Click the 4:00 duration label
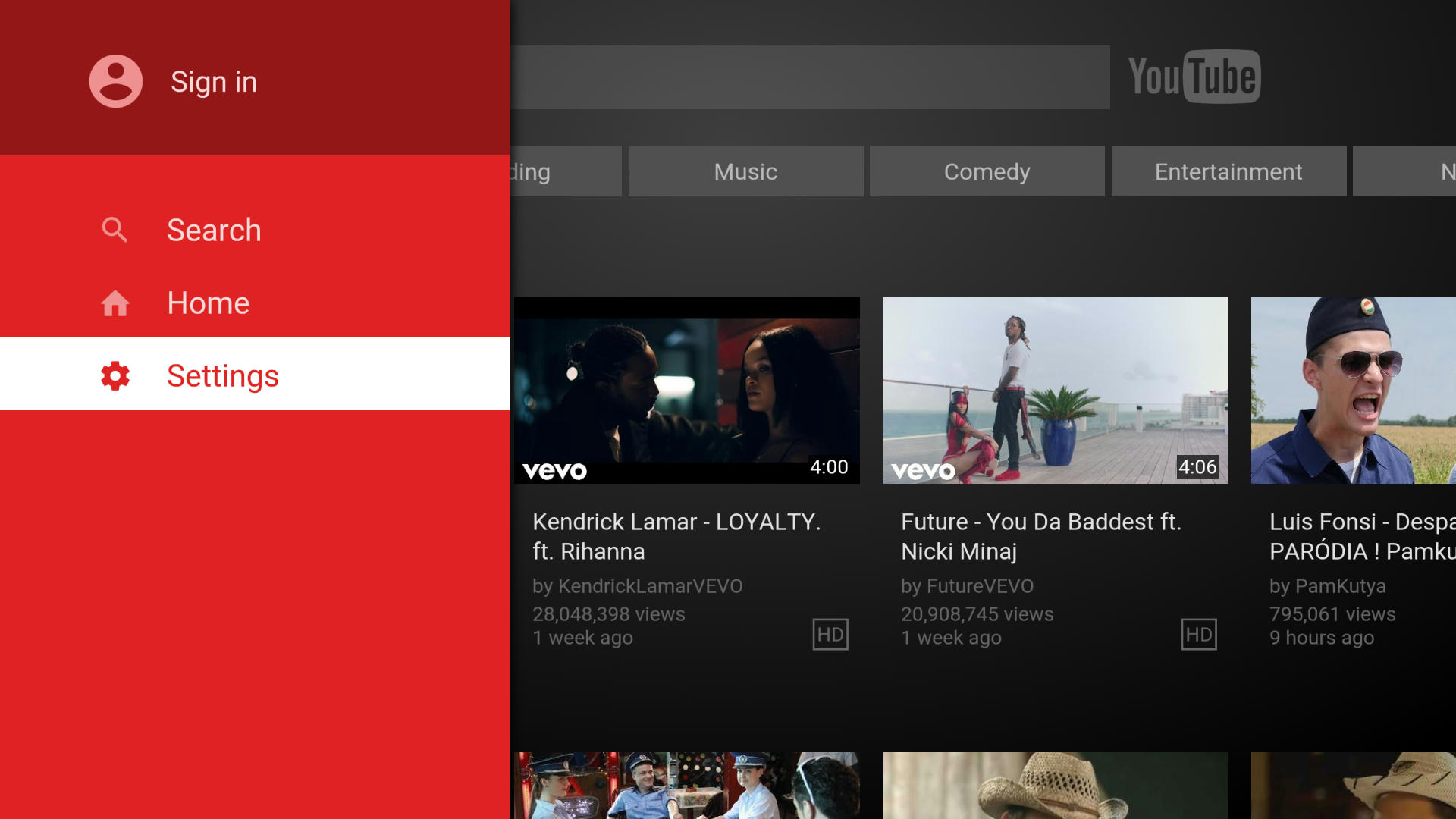1456x819 pixels. 829,467
